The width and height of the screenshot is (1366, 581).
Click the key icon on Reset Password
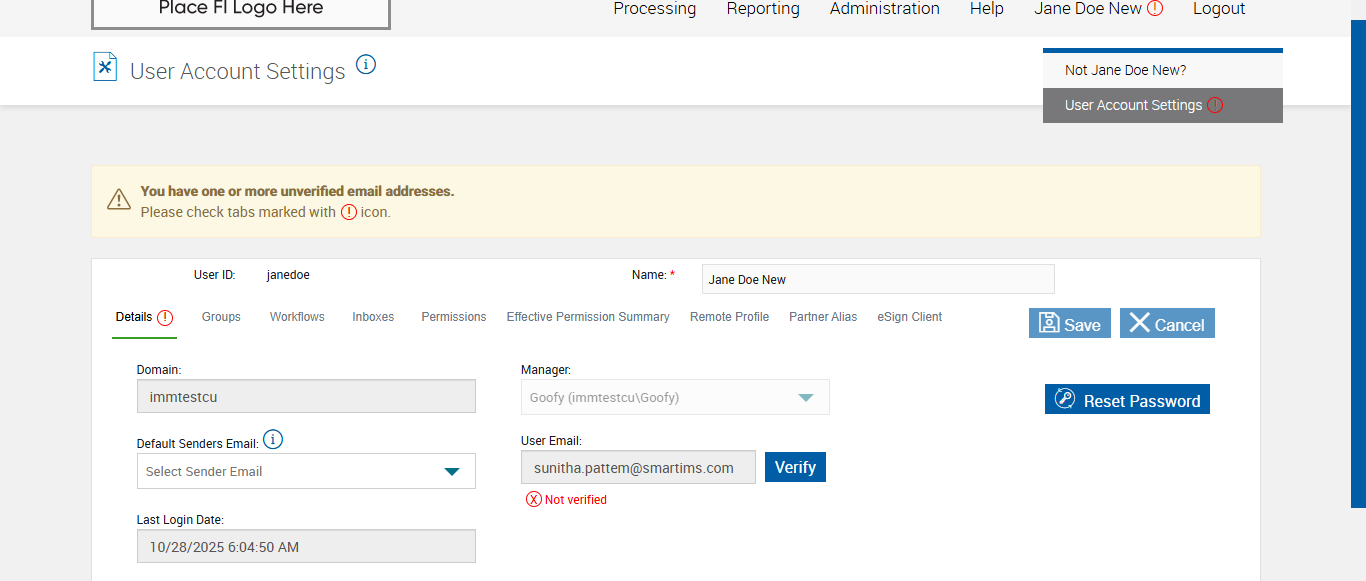click(x=1064, y=400)
